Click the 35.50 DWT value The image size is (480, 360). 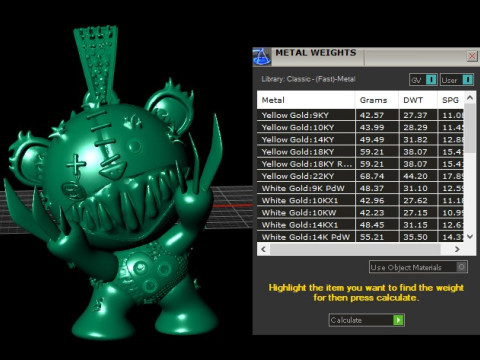coord(415,237)
